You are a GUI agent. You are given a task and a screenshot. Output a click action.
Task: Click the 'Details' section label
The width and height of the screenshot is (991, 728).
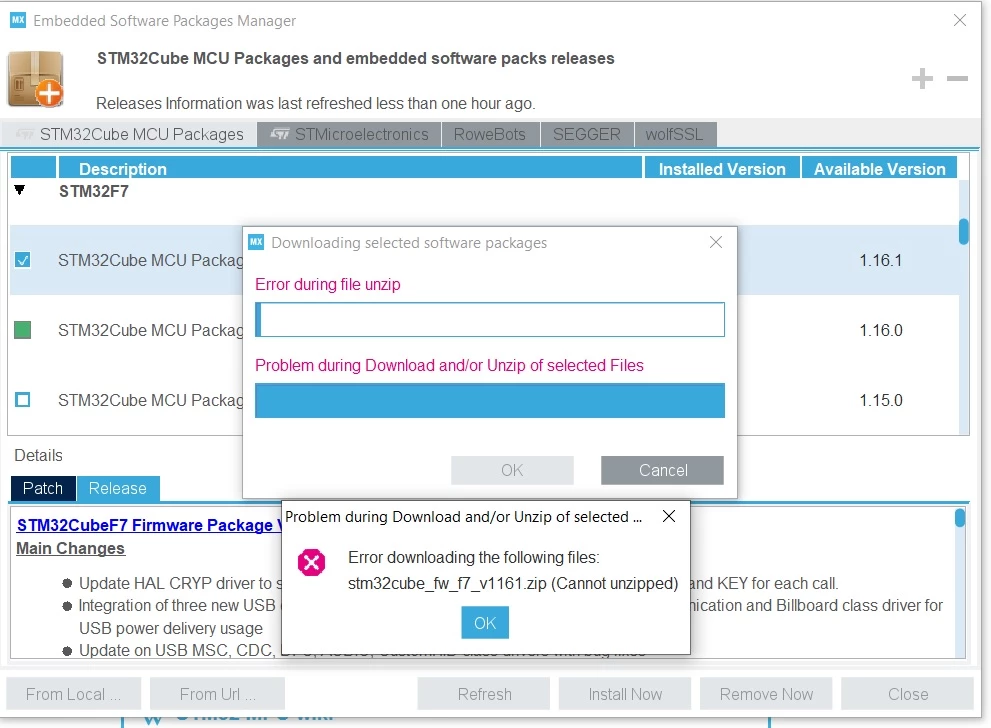tap(39, 455)
